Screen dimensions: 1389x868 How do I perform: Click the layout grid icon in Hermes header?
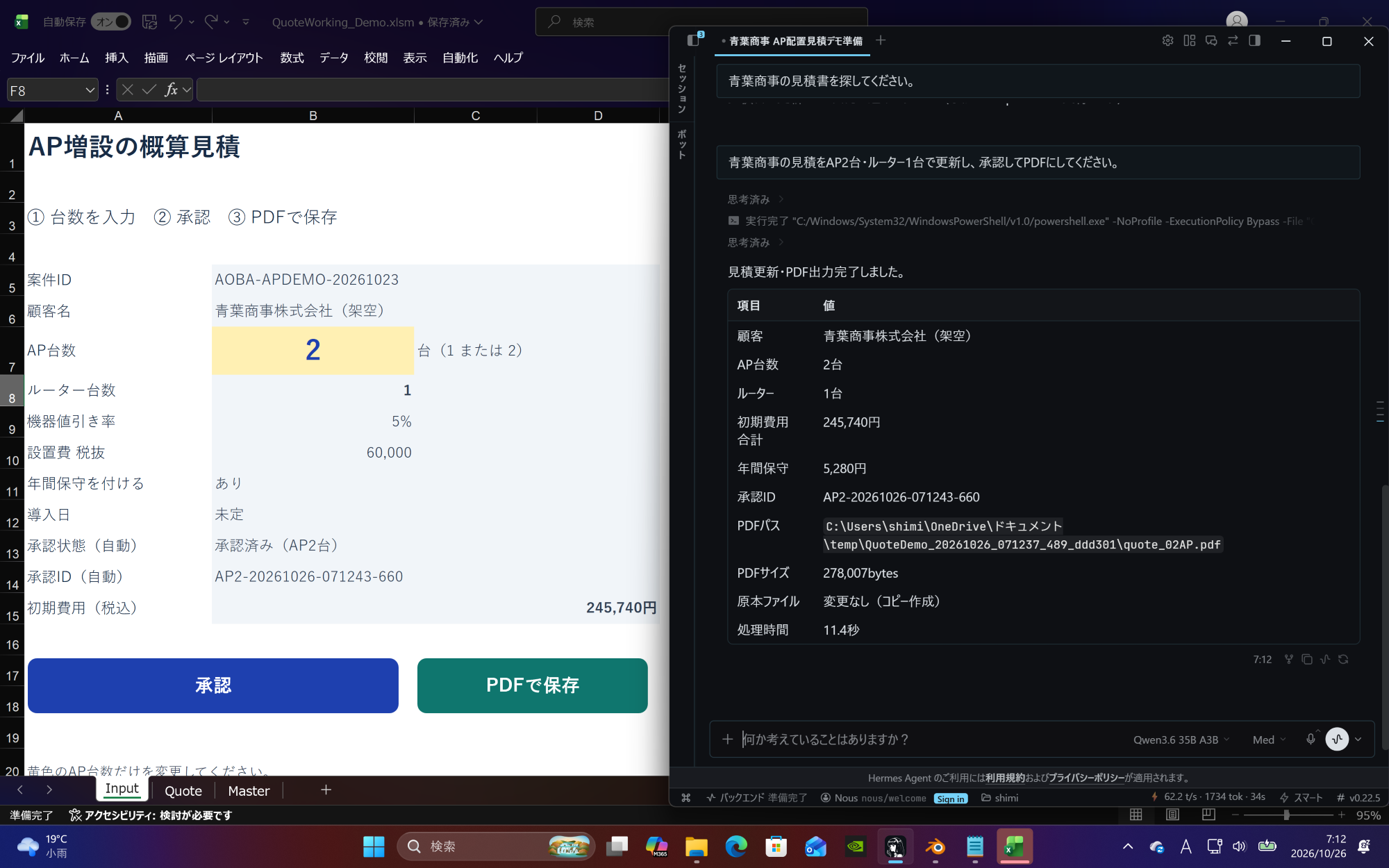1190,41
